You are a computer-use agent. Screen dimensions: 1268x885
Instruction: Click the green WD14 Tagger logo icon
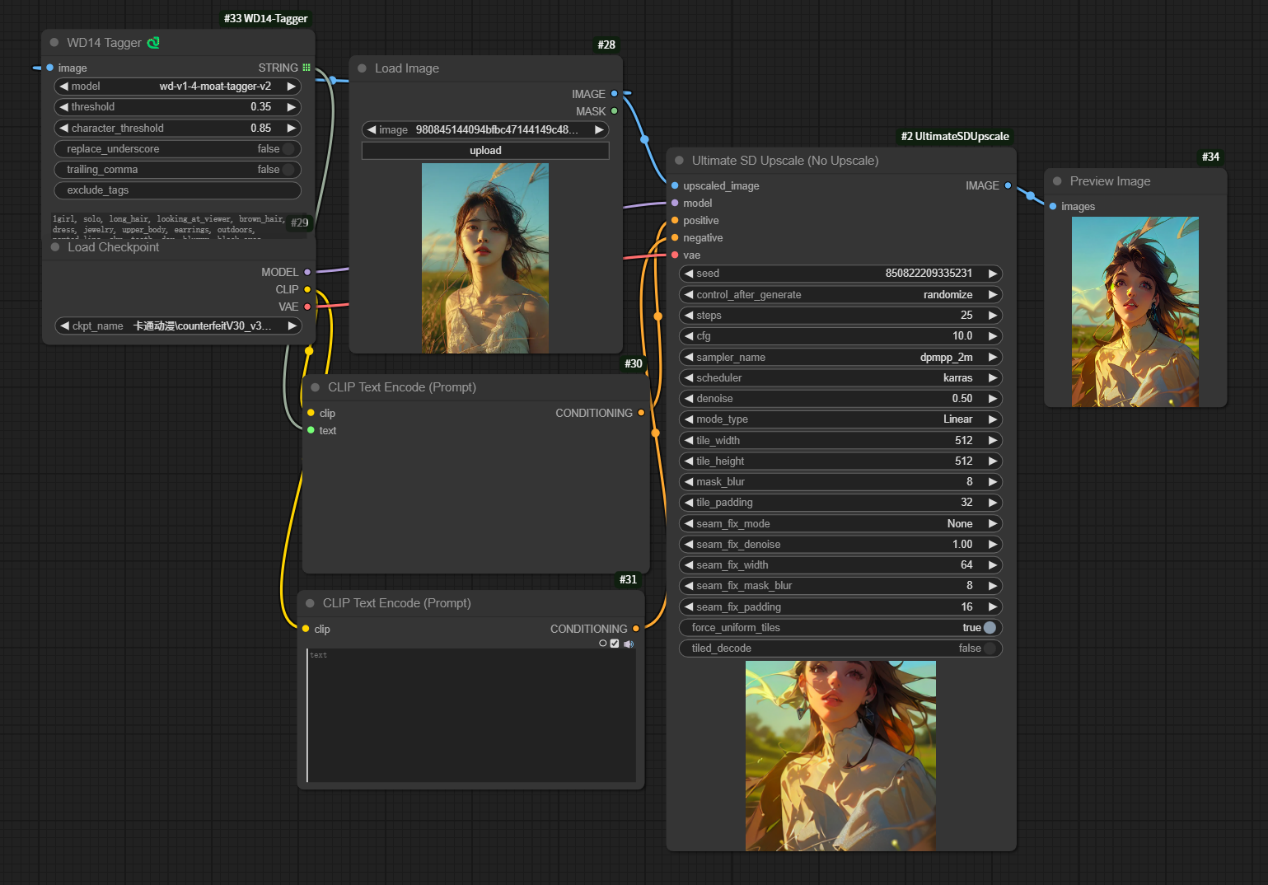click(x=153, y=43)
